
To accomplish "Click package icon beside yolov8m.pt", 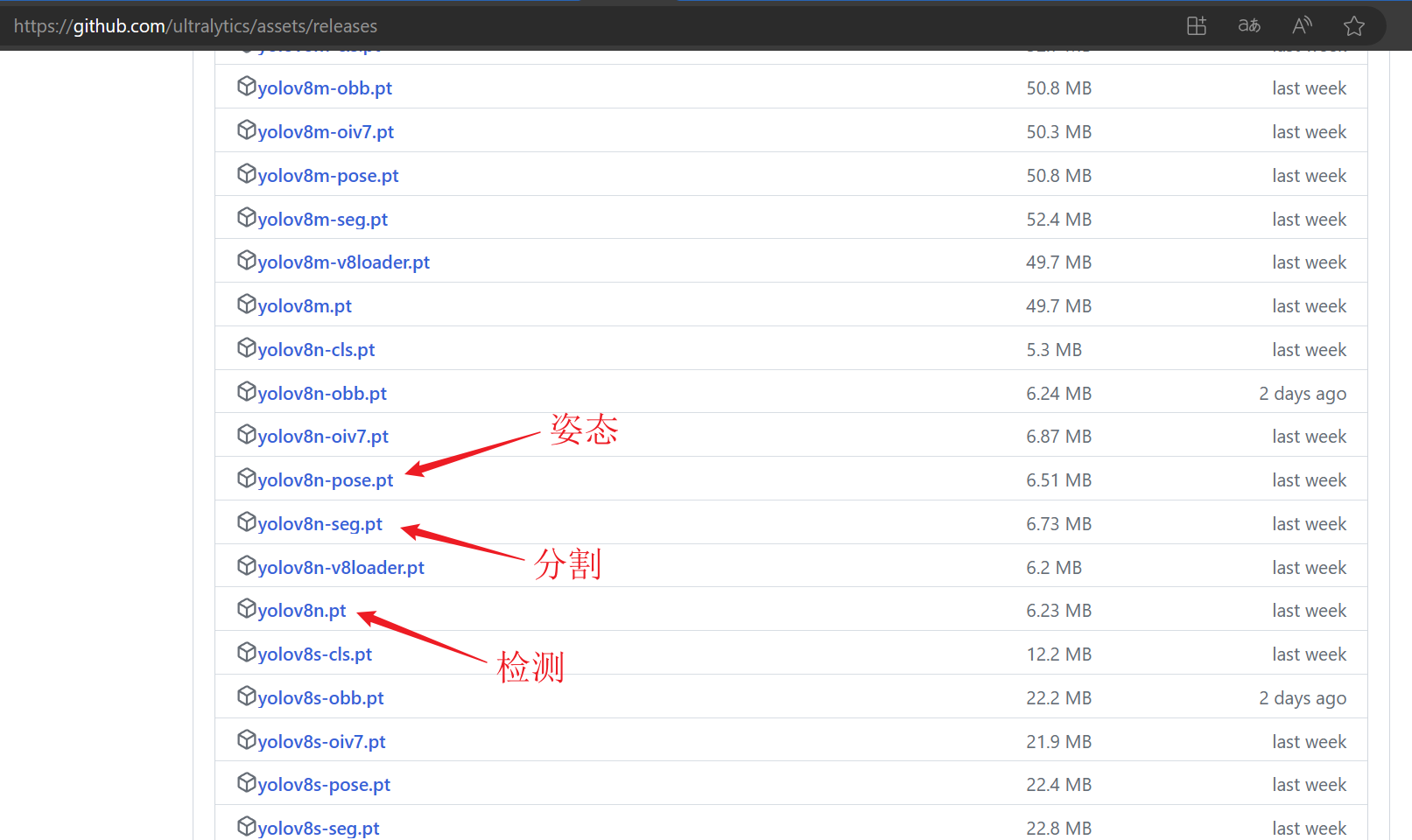I will [x=246, y=304].
